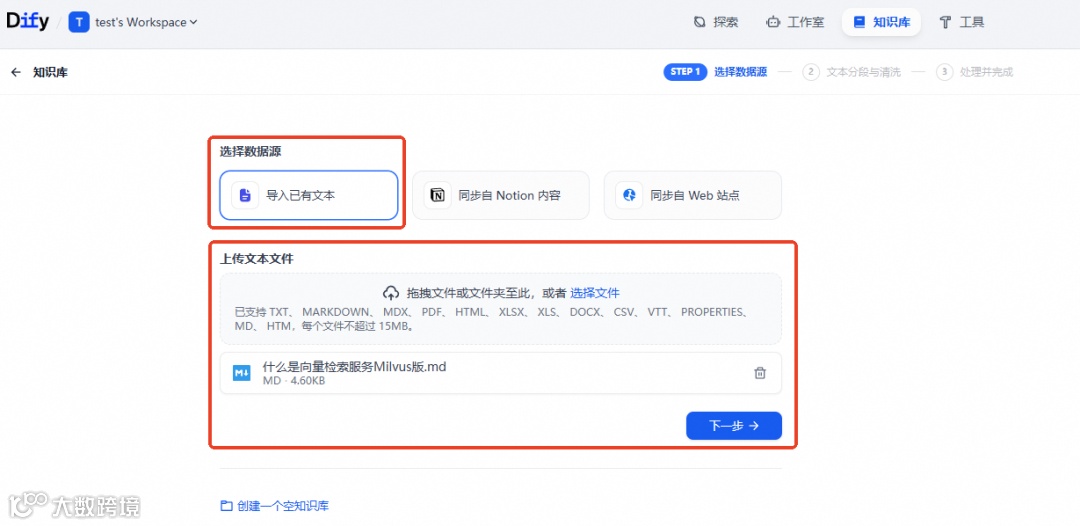Screen dimensions: 1080x526
Task: Click the Notion logo icon
Action: 437,196
